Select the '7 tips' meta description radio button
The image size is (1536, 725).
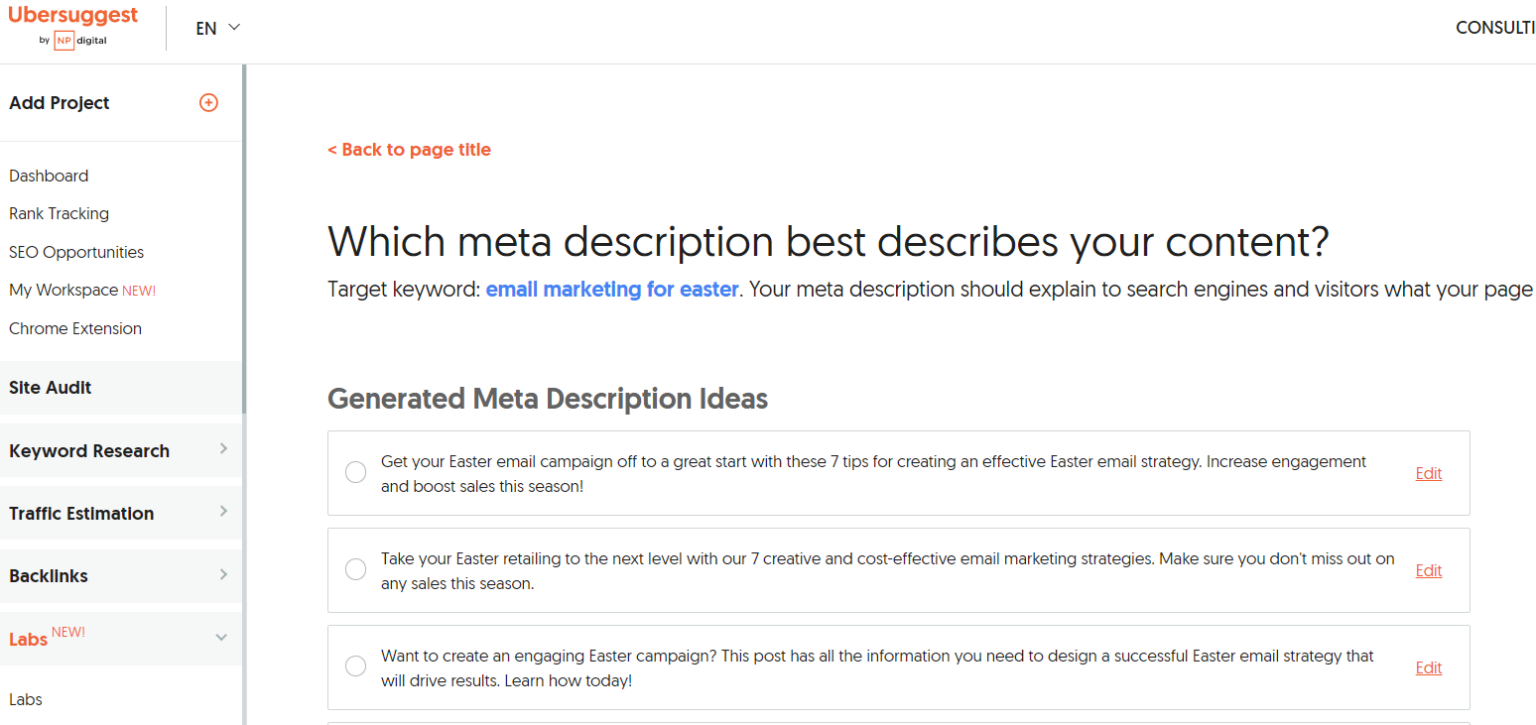(356, 473)
